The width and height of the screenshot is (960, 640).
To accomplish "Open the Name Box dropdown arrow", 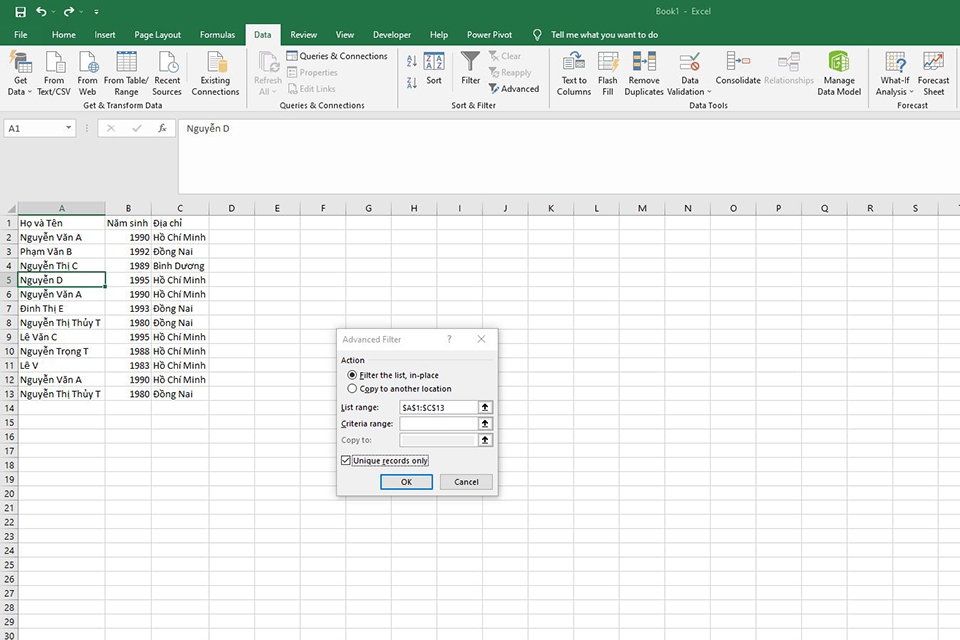I will [x=69, y=128].
